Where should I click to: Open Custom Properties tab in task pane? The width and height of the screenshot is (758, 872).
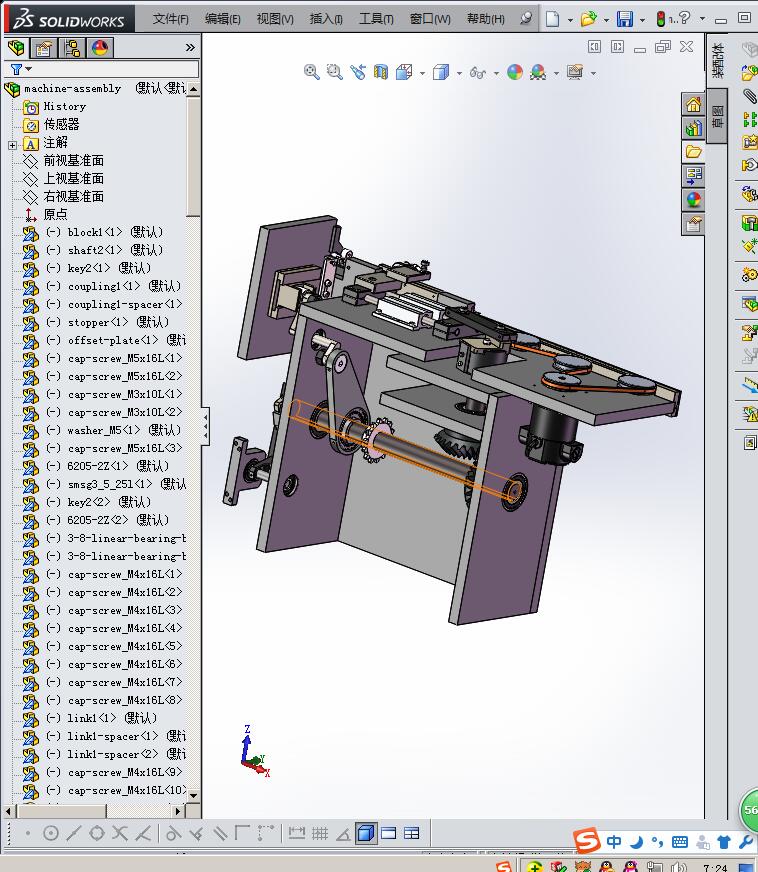pyautogui.click(x=693, y=224)
